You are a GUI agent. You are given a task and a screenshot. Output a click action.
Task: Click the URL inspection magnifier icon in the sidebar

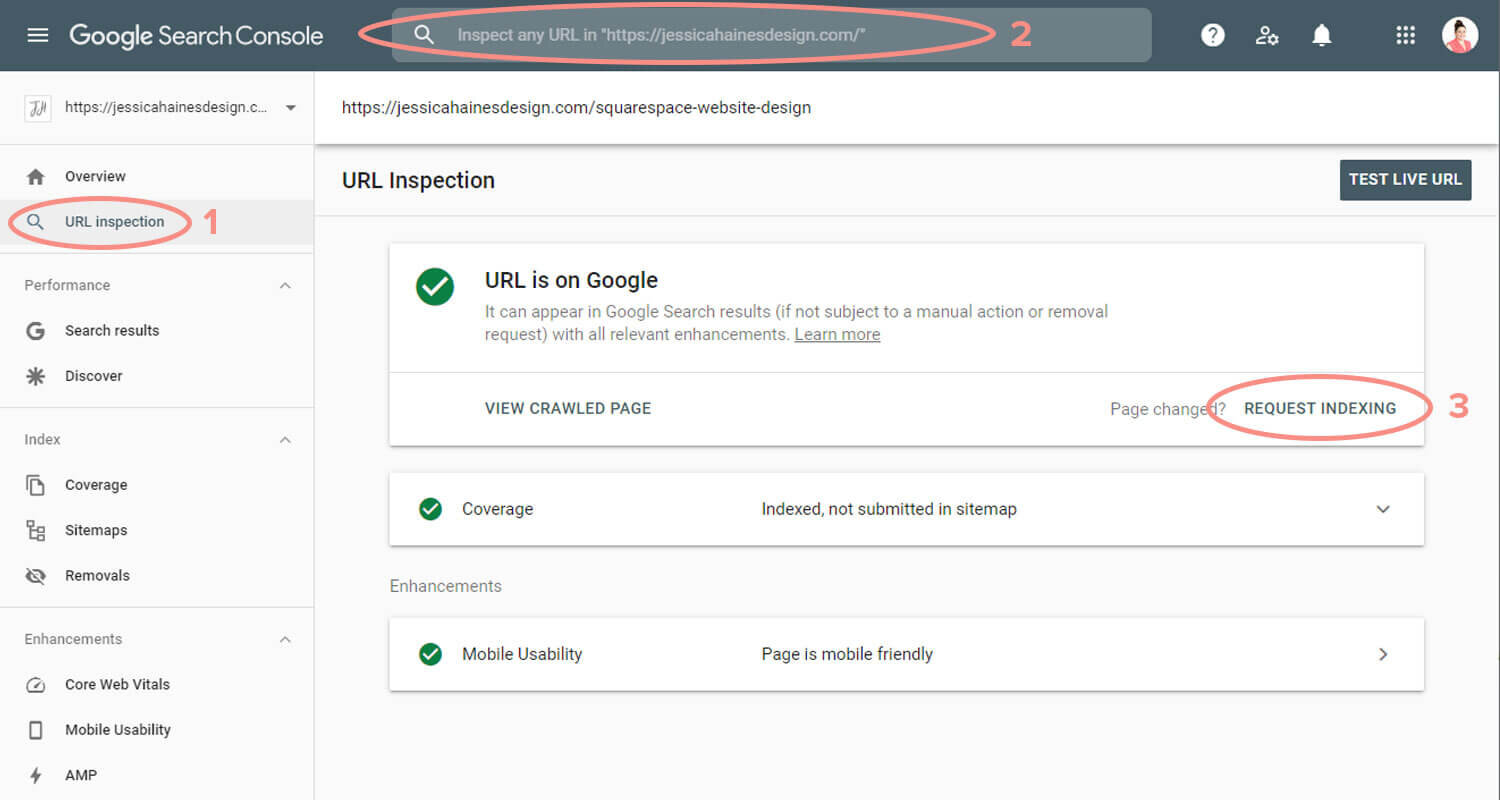36,222
